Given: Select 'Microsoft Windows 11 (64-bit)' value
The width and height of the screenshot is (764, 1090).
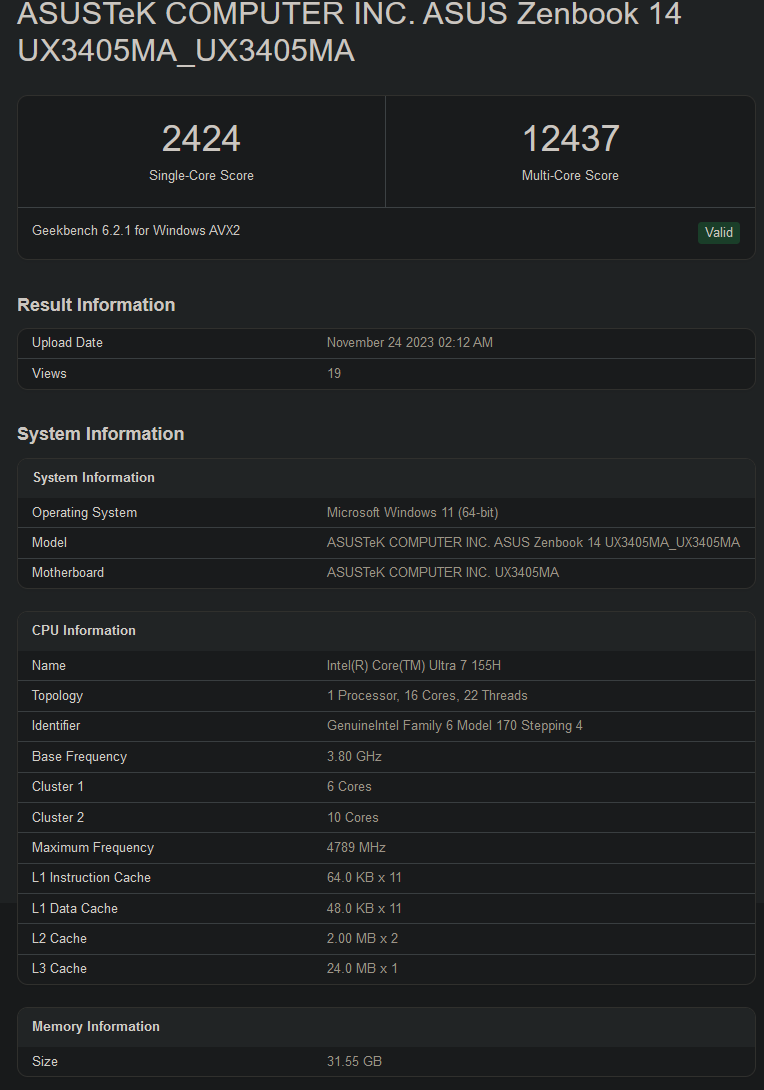Looking at the screenshot, I should pos(412,512).
